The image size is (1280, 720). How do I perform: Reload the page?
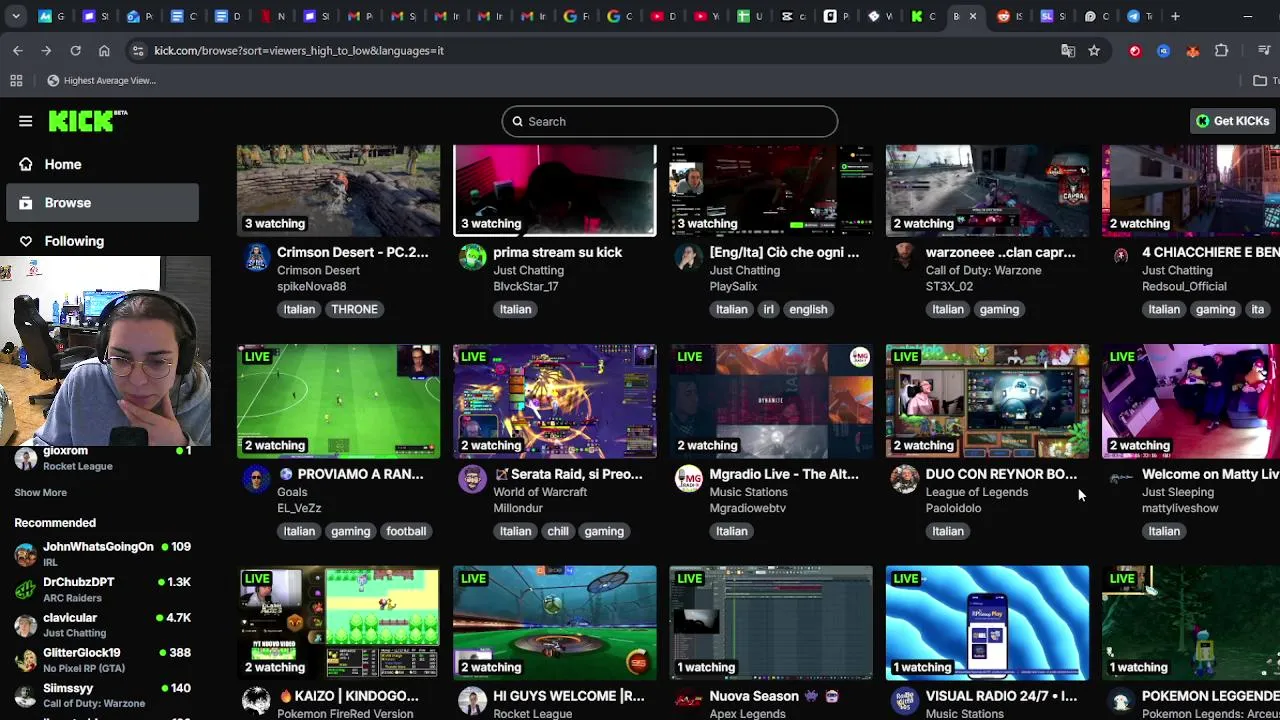point(75,50)
